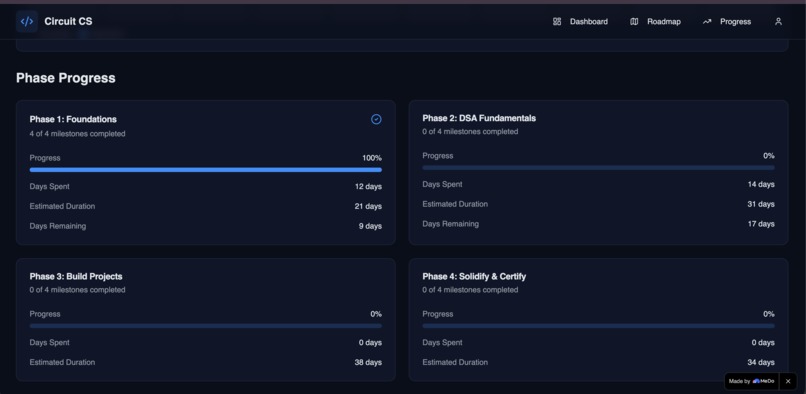Click Phase 4's '0 days' spent value
Screen dimensions: 806x394
point(763,343)
